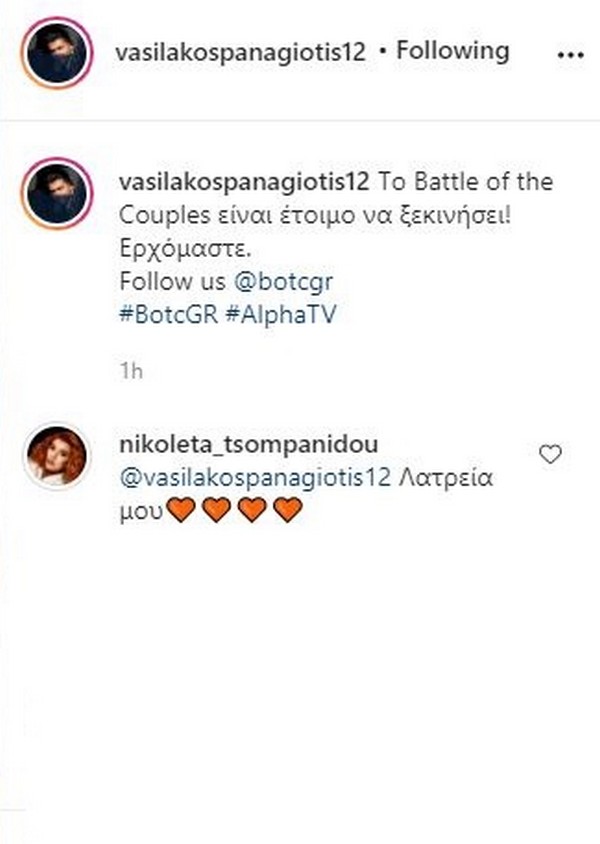The image size is (600, 844).
Task: Like the nikoleta_tsompanidou comment with the heart icon
Action: pyautogui.click(x=550, y=455)
